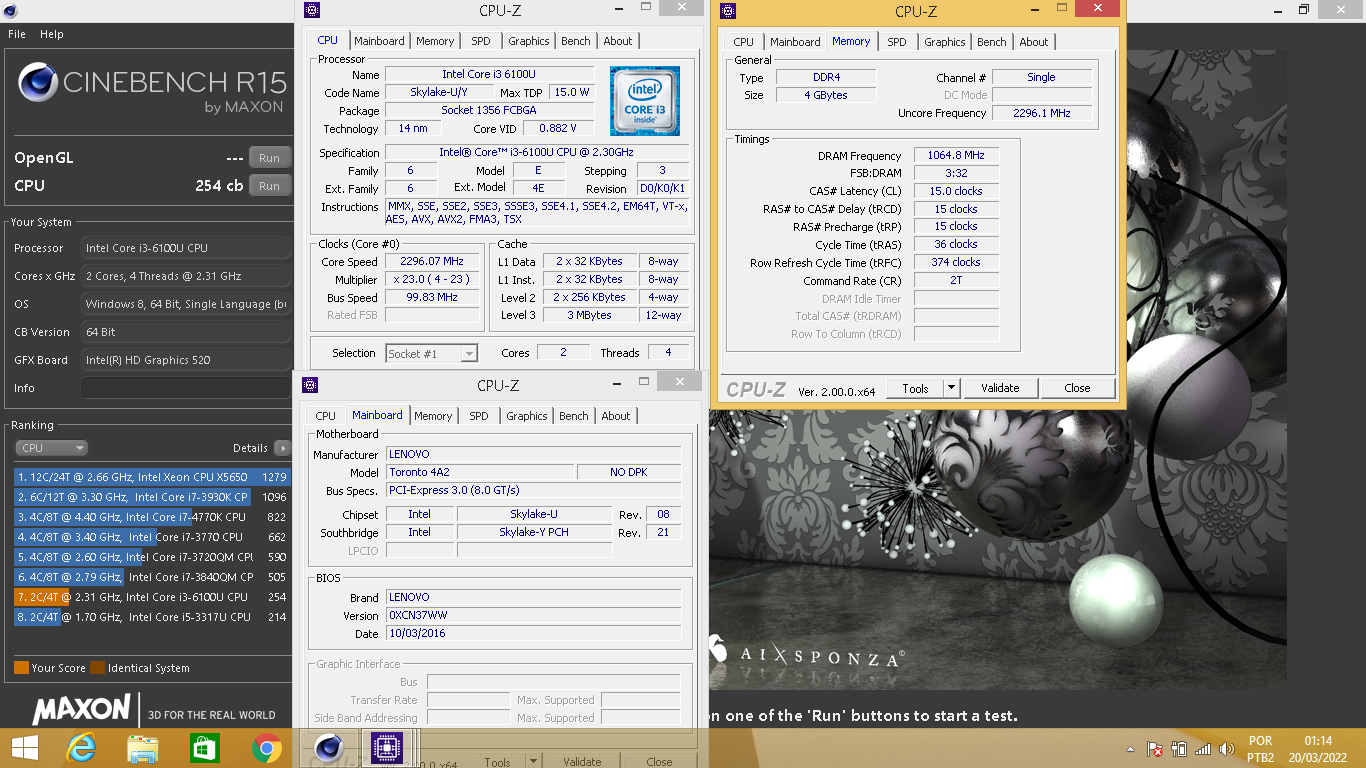The height and width of the screenshot is (768, 1366).
Task: Select the CPU tab in the Mainboard window
Action: [x=326, y=416]
